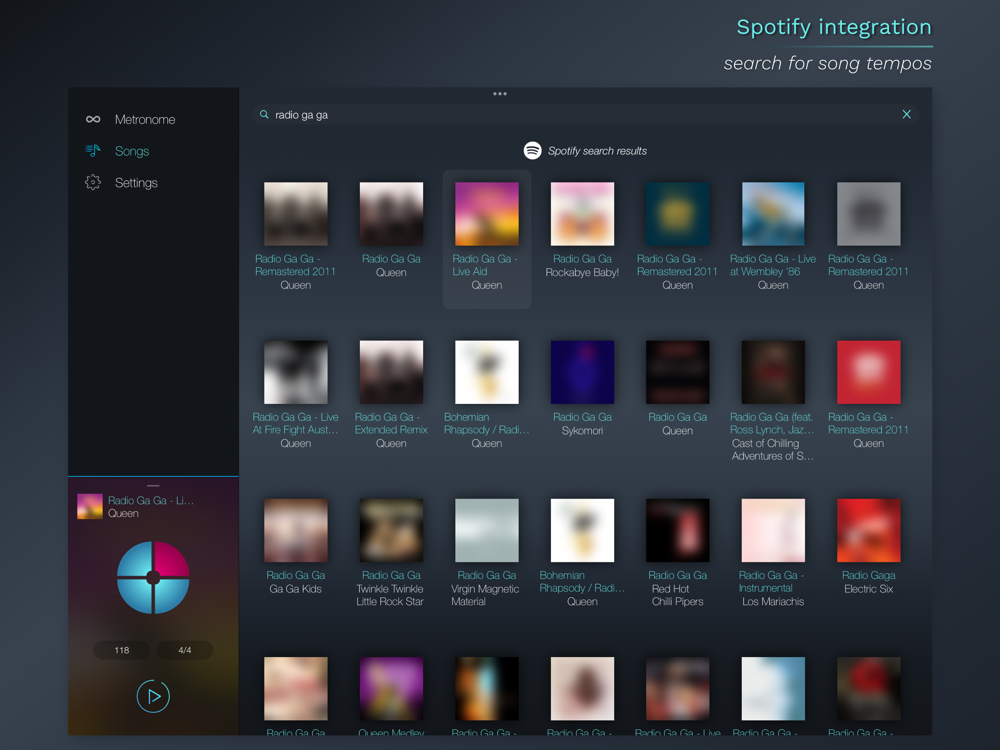Go to the Settings menu item

[136, 183]
